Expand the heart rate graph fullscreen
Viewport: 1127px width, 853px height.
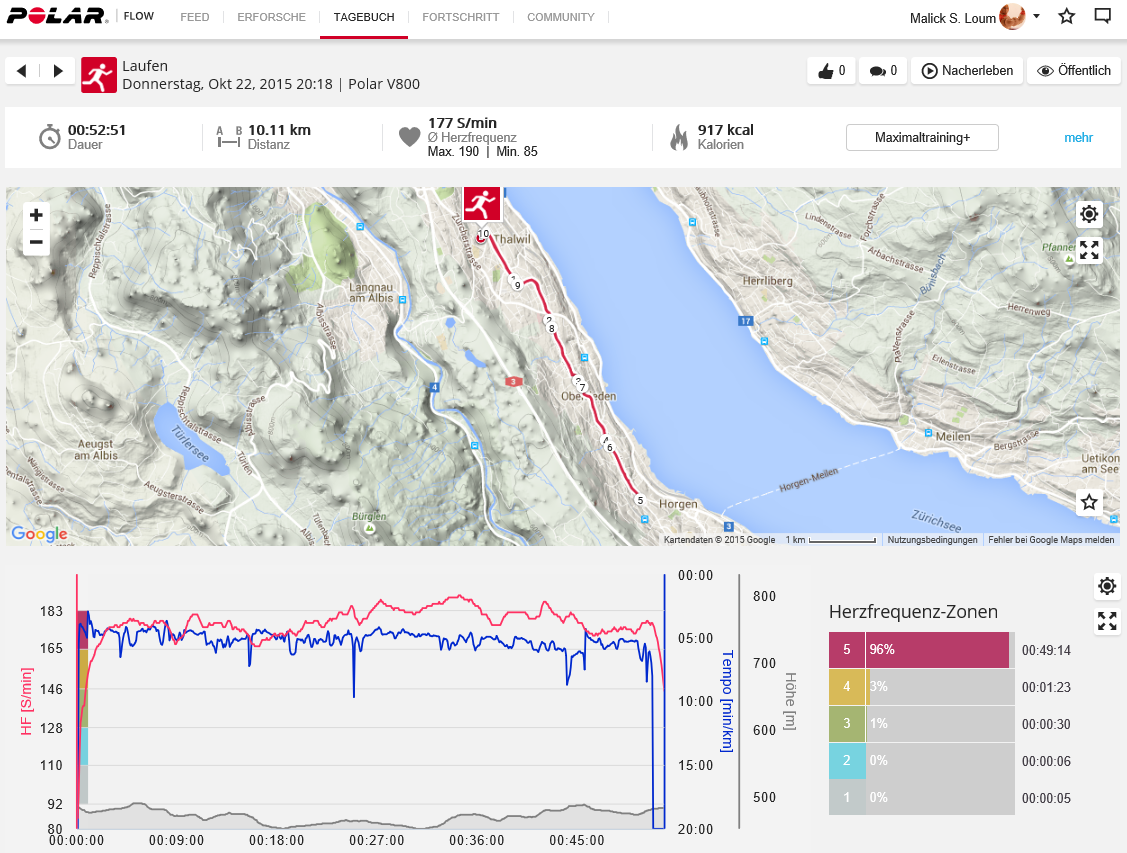pyautogui.click(x=1107, y=621)
